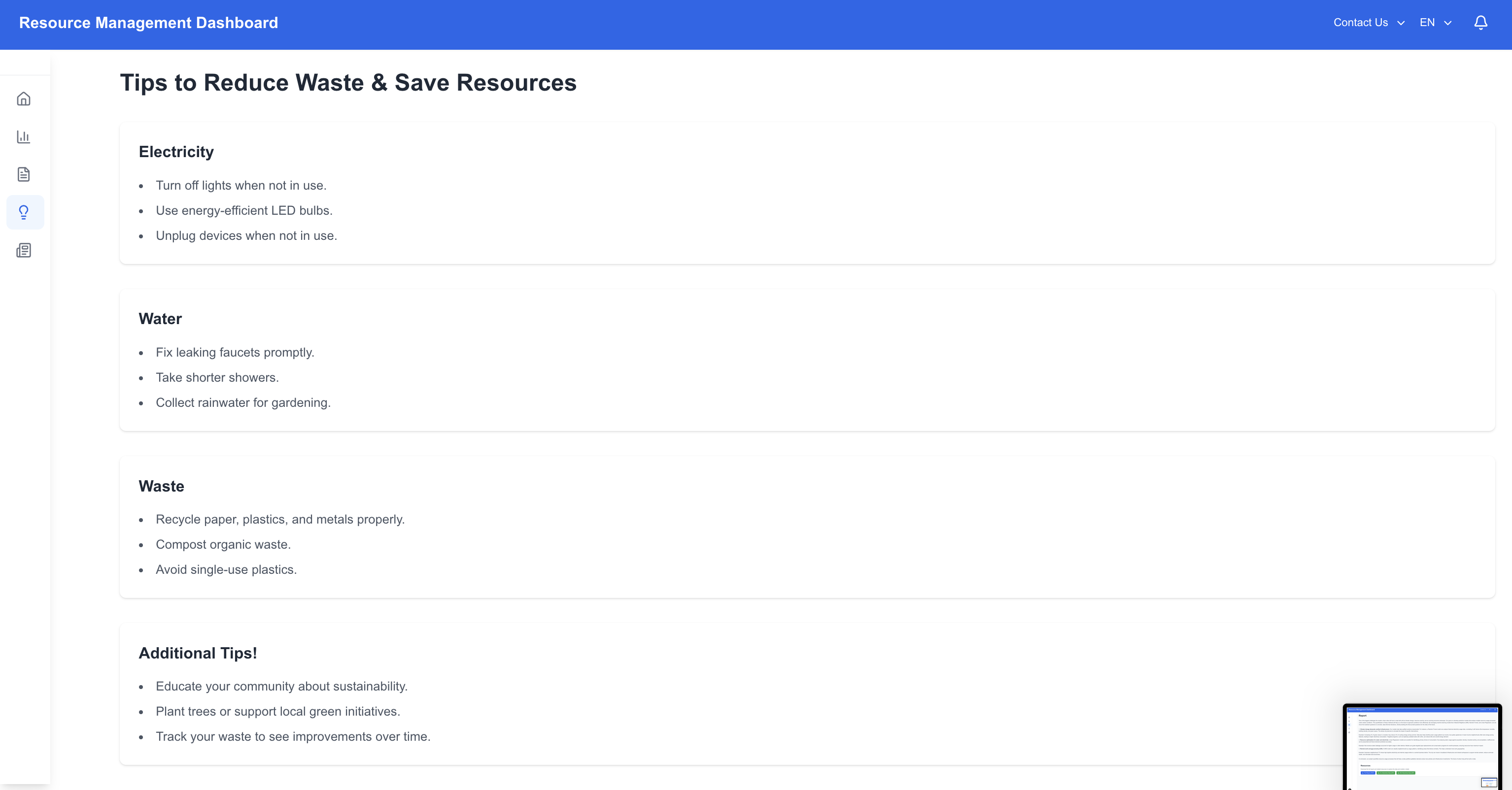Click the Electricity section heading
Viewport: 1512px width, 790px height.
pos(176,152)
